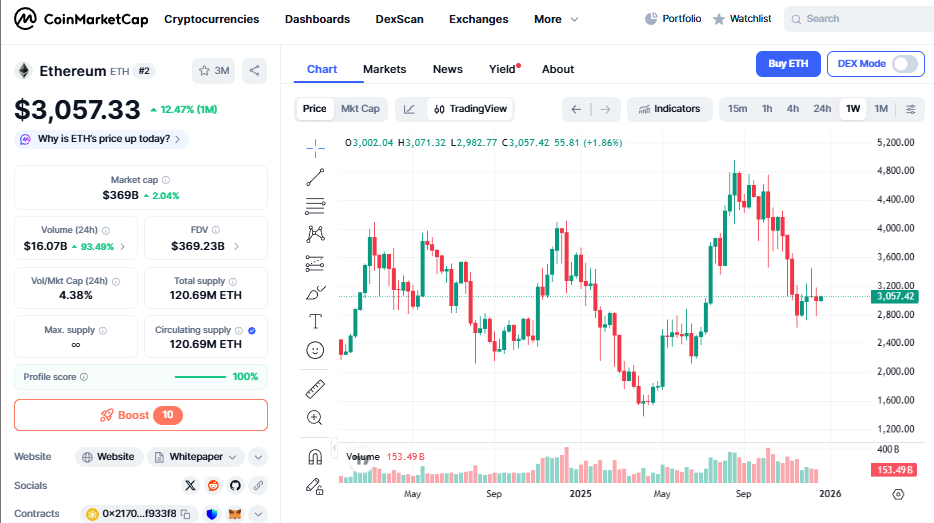Click the Buy ETH button

click(x=788, y=64)
